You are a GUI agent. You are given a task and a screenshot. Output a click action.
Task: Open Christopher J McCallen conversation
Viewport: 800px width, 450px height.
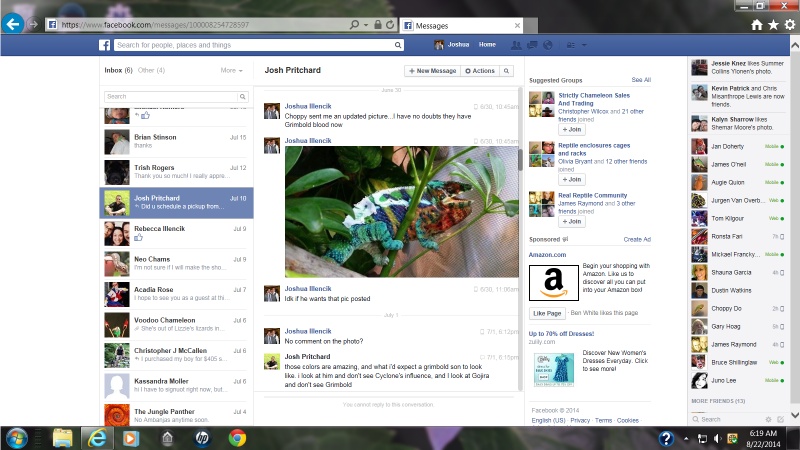176,355
